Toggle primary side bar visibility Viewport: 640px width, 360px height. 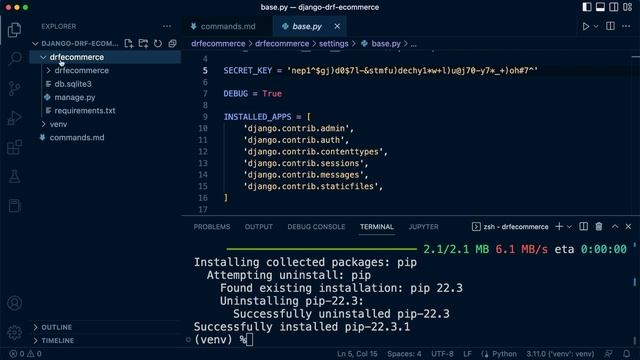tap(587, 7)
